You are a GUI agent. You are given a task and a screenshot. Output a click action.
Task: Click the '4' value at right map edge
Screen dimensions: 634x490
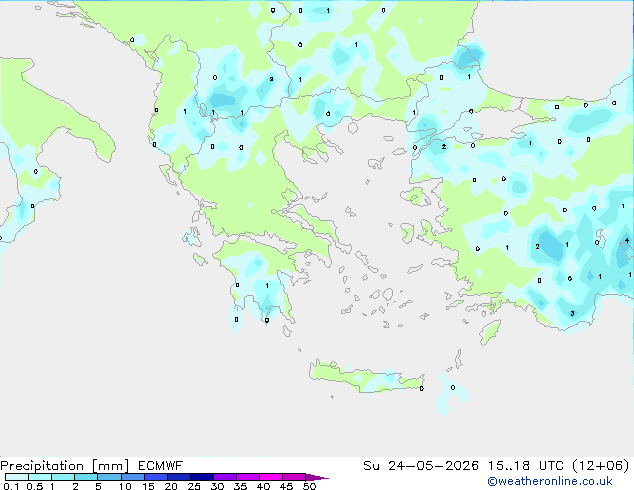click(x=627, y=241)
